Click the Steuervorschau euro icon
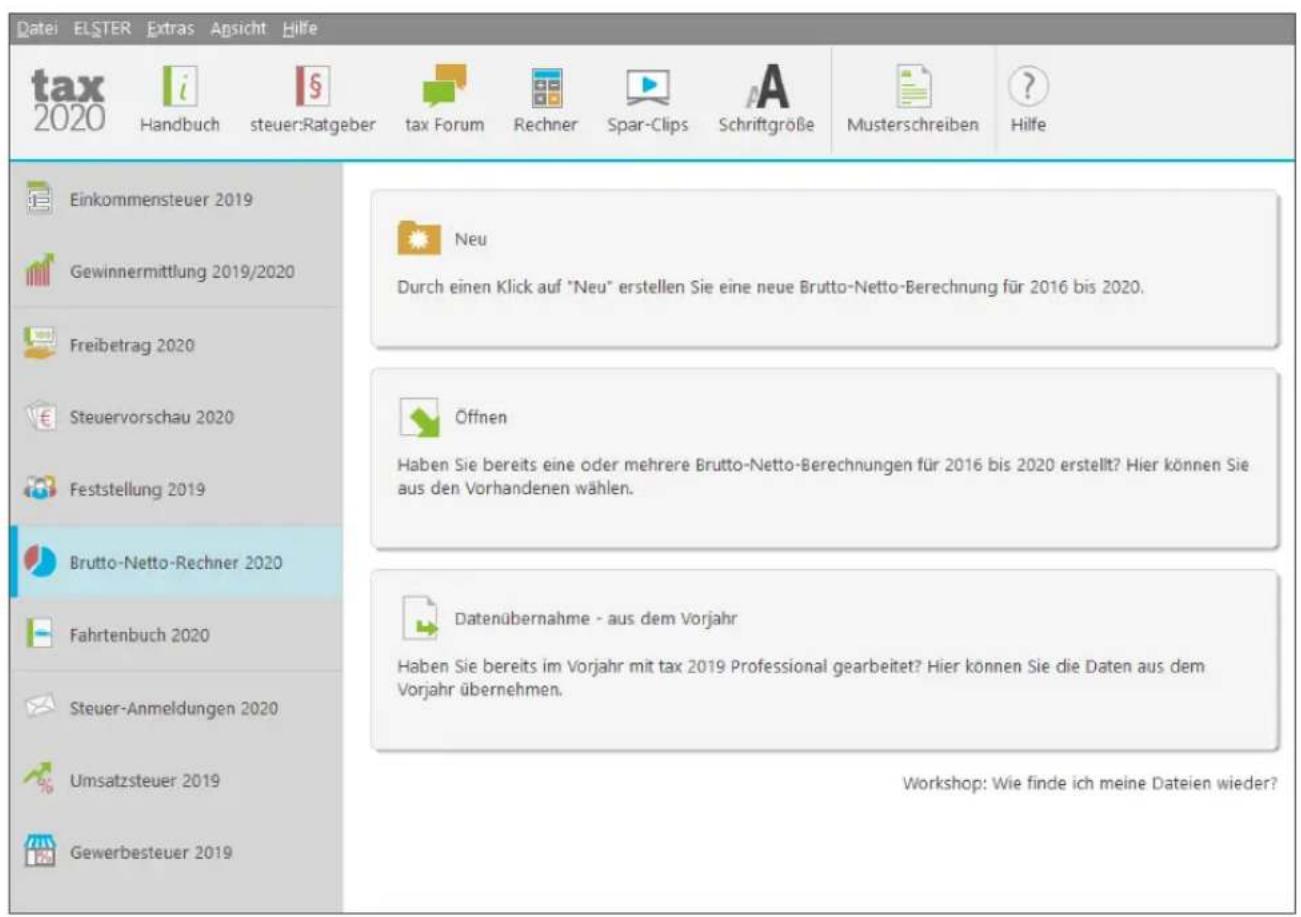The width and height of the screenshot is (1301, 917). click(x=38, y=417)
